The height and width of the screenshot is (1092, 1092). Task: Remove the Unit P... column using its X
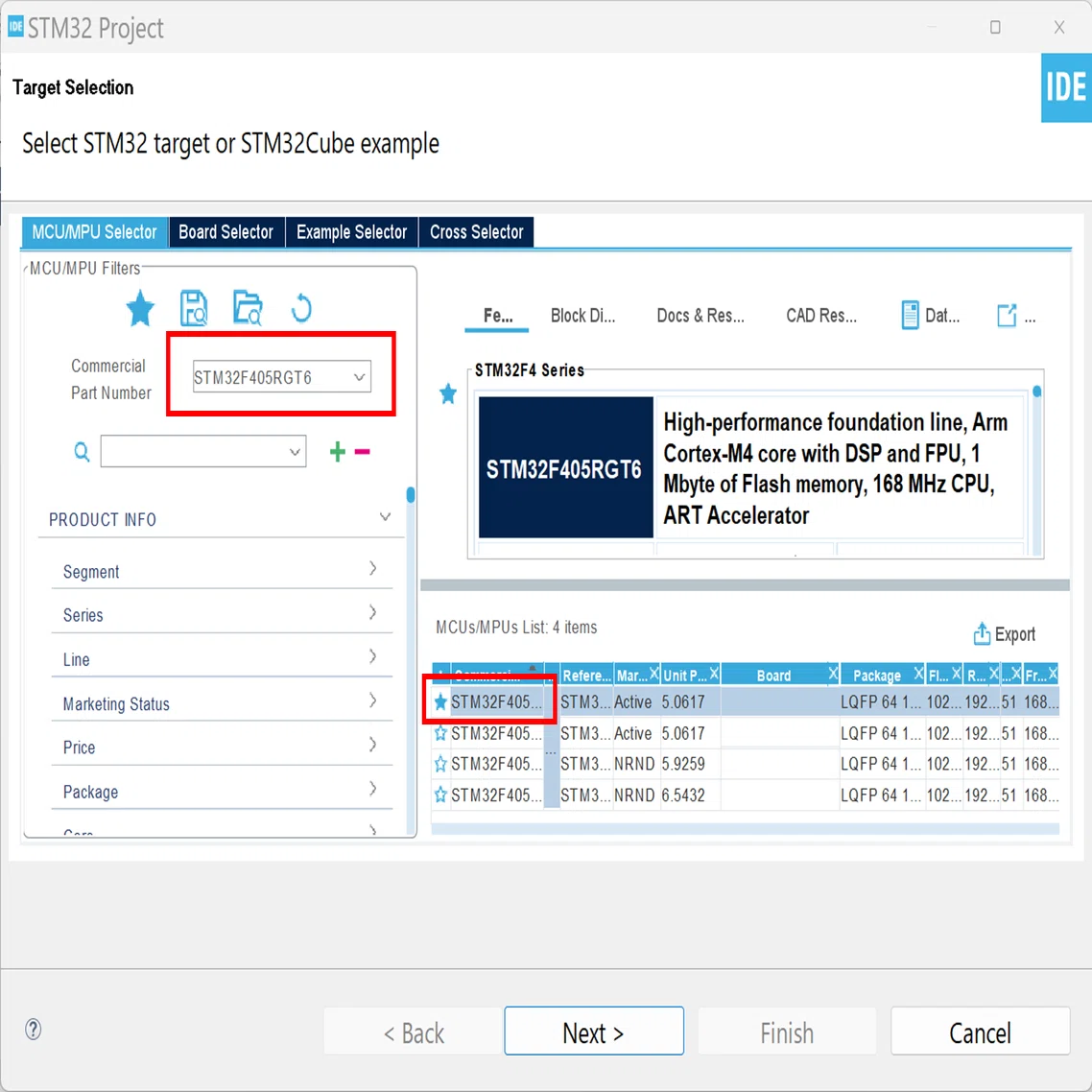click(714, 674)
